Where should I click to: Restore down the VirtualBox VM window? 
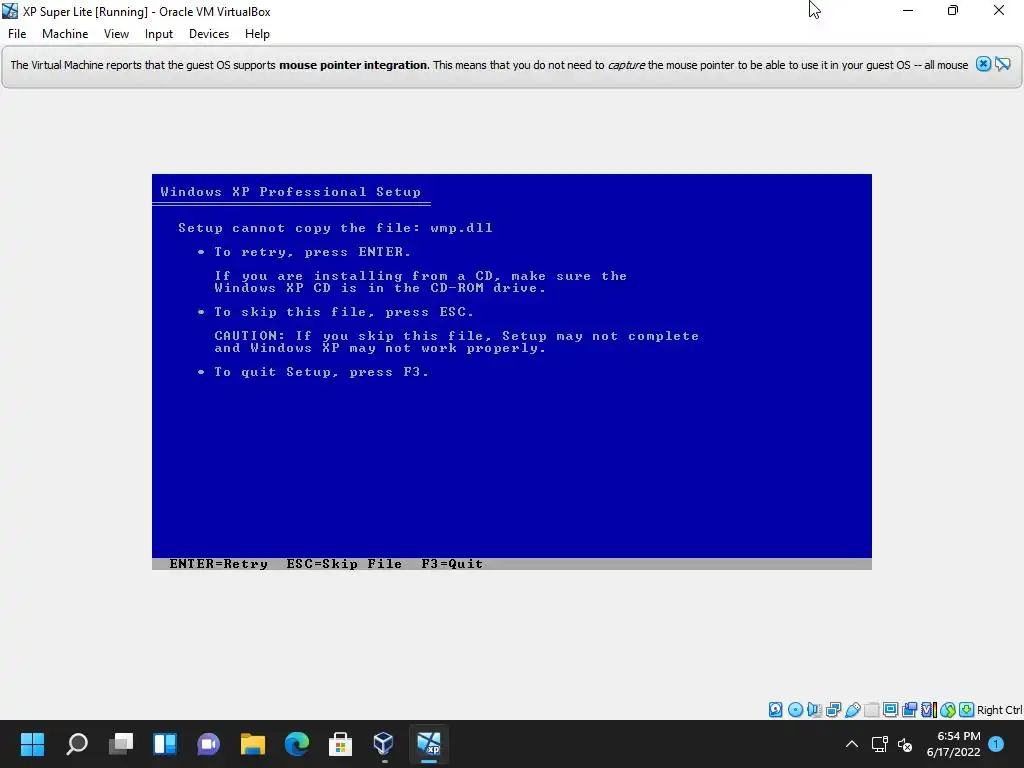coord(953,10)
